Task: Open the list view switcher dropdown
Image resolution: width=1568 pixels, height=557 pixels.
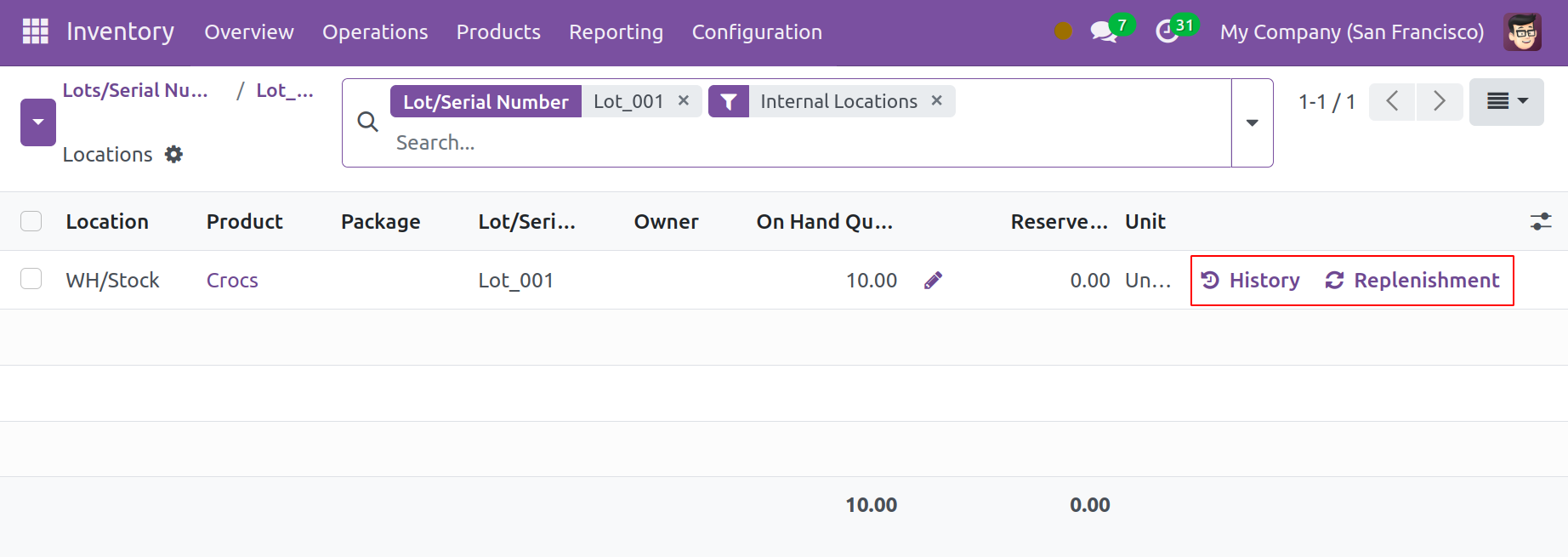Action: (1506, 102)
